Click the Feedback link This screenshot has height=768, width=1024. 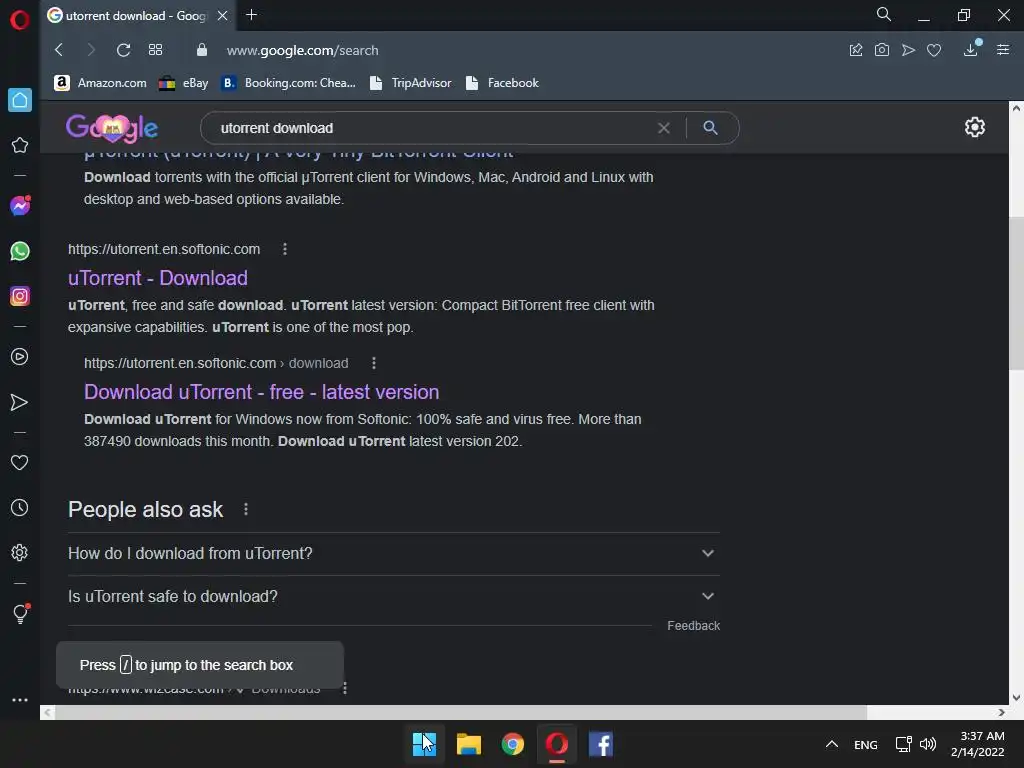(x=694, y=626)
